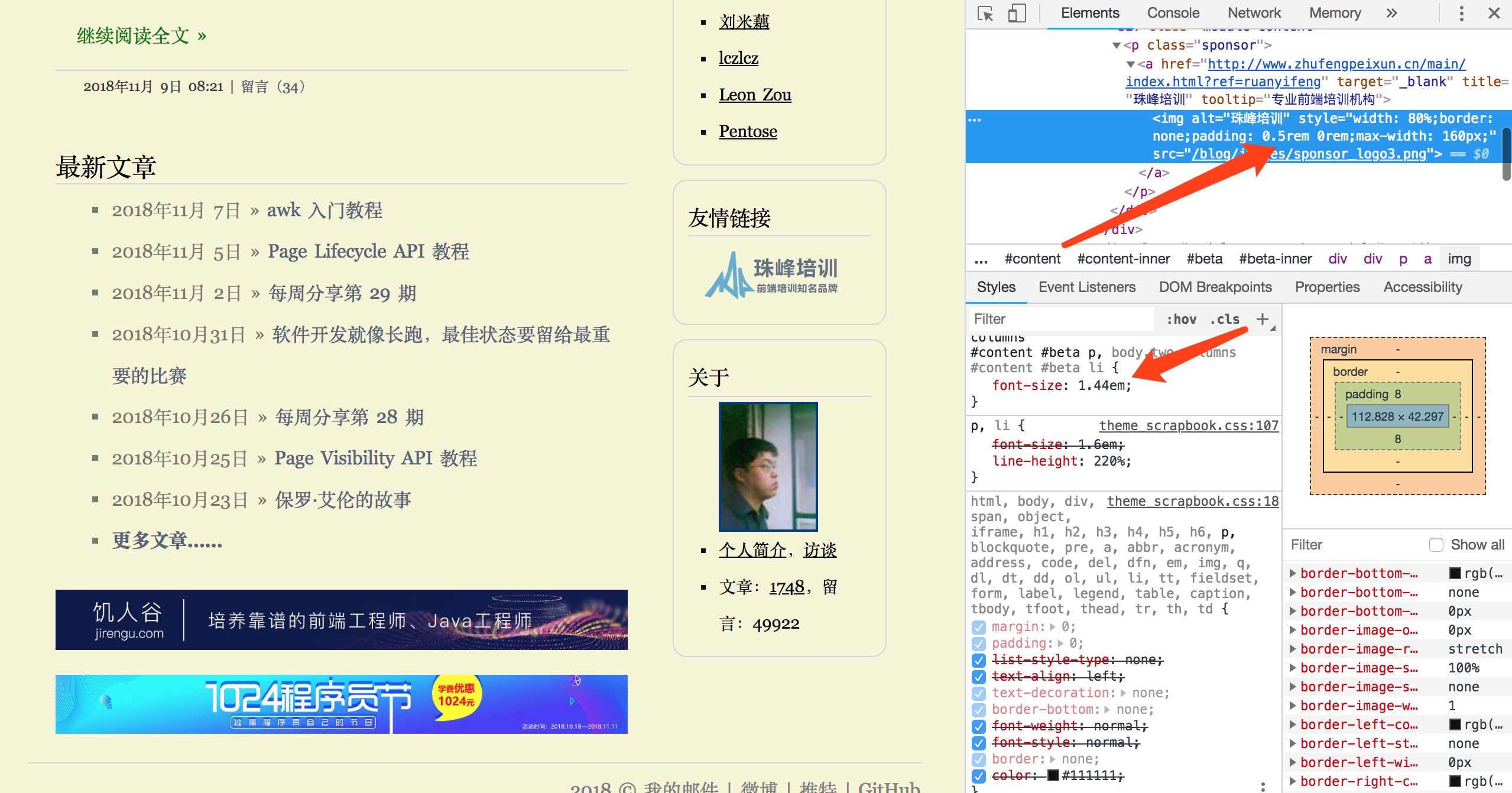Activate the inspect element picker icon
The width and height of the screenshot is (1512, 793).
tap(985, 13)
